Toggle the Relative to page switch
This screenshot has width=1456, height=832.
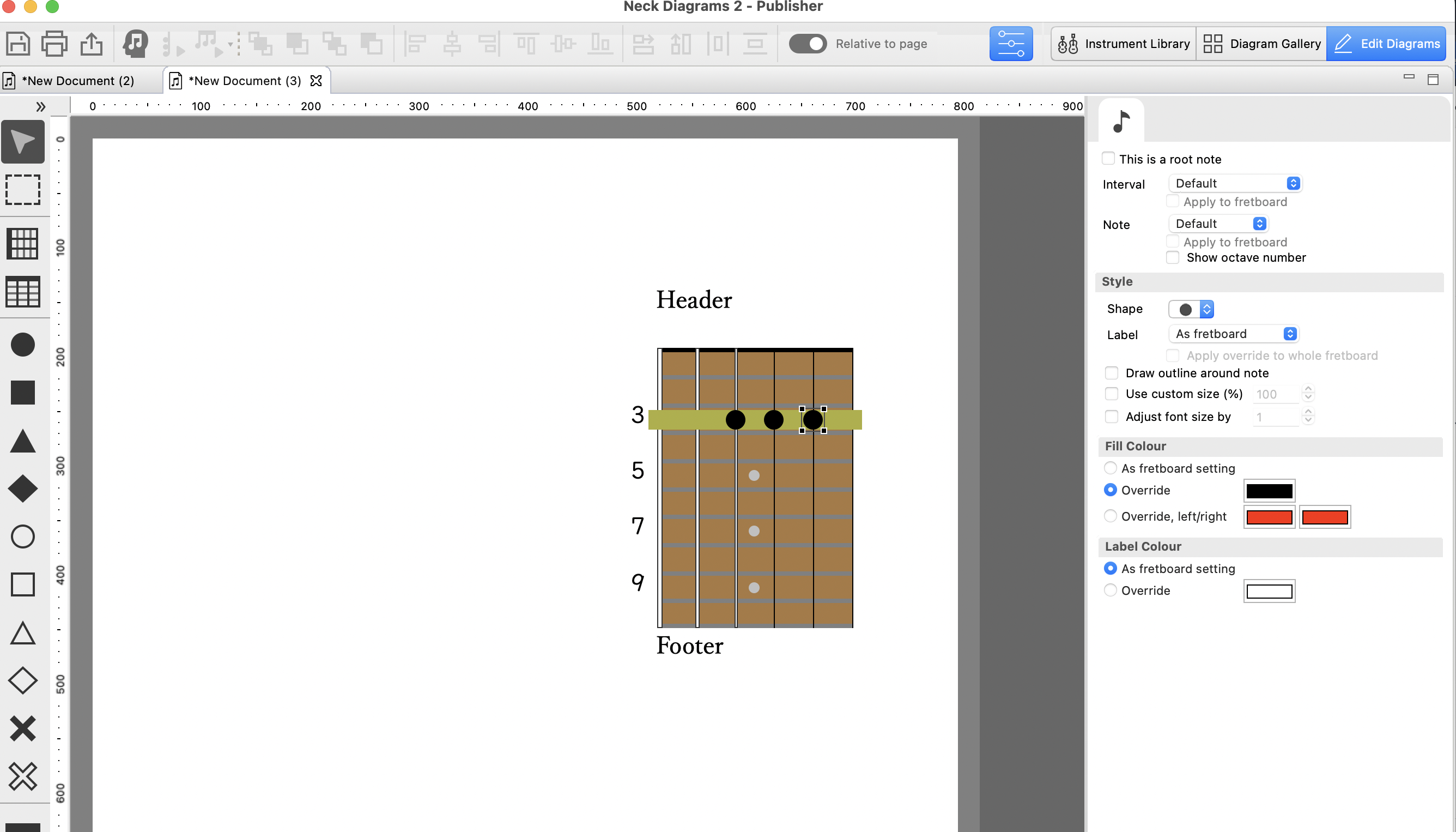pos(808,44)
